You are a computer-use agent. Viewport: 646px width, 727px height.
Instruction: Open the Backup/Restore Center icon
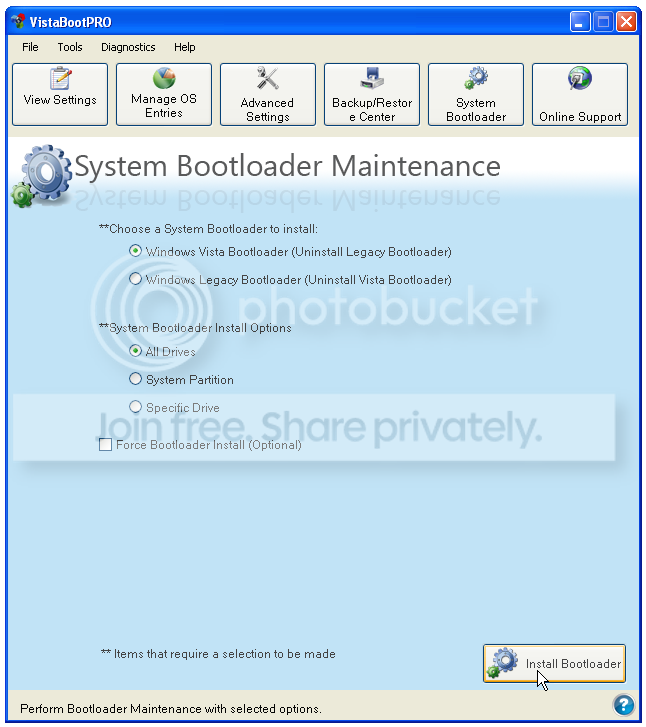pos(372,80)
